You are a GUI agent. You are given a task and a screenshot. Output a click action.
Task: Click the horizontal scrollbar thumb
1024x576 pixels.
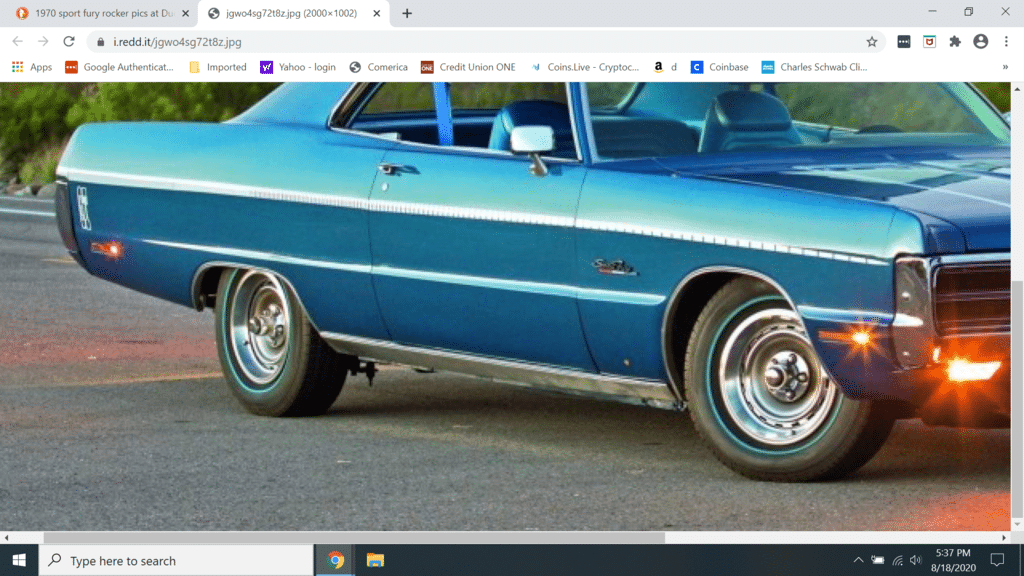[353, 538]
